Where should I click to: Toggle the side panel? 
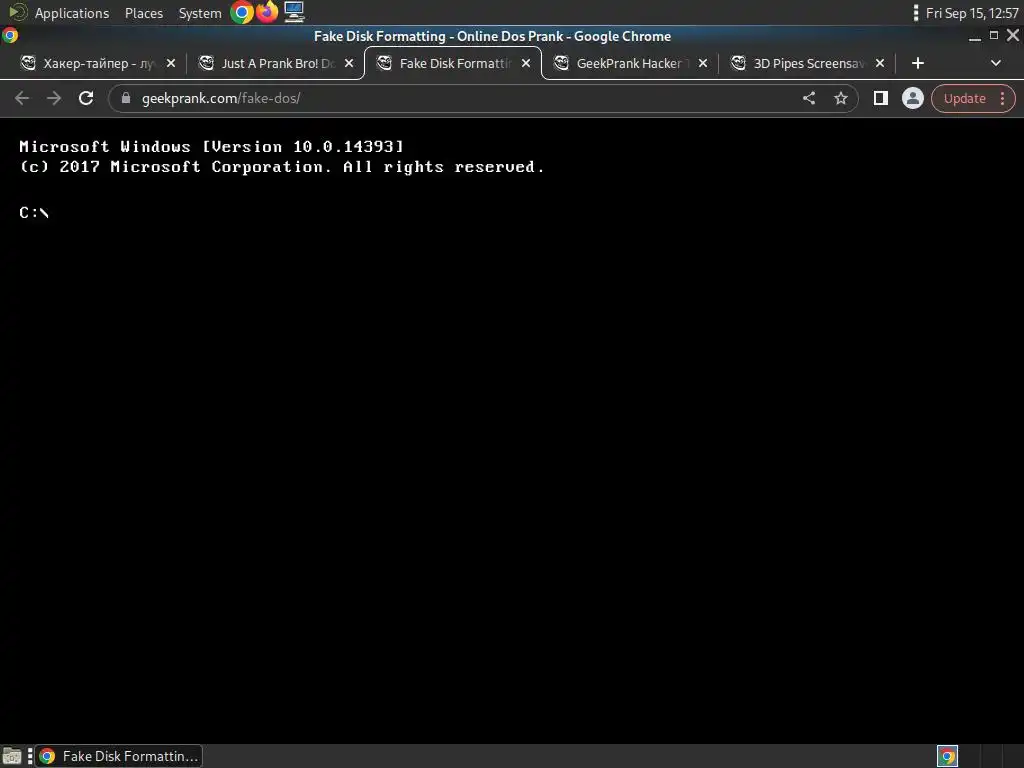880,99
